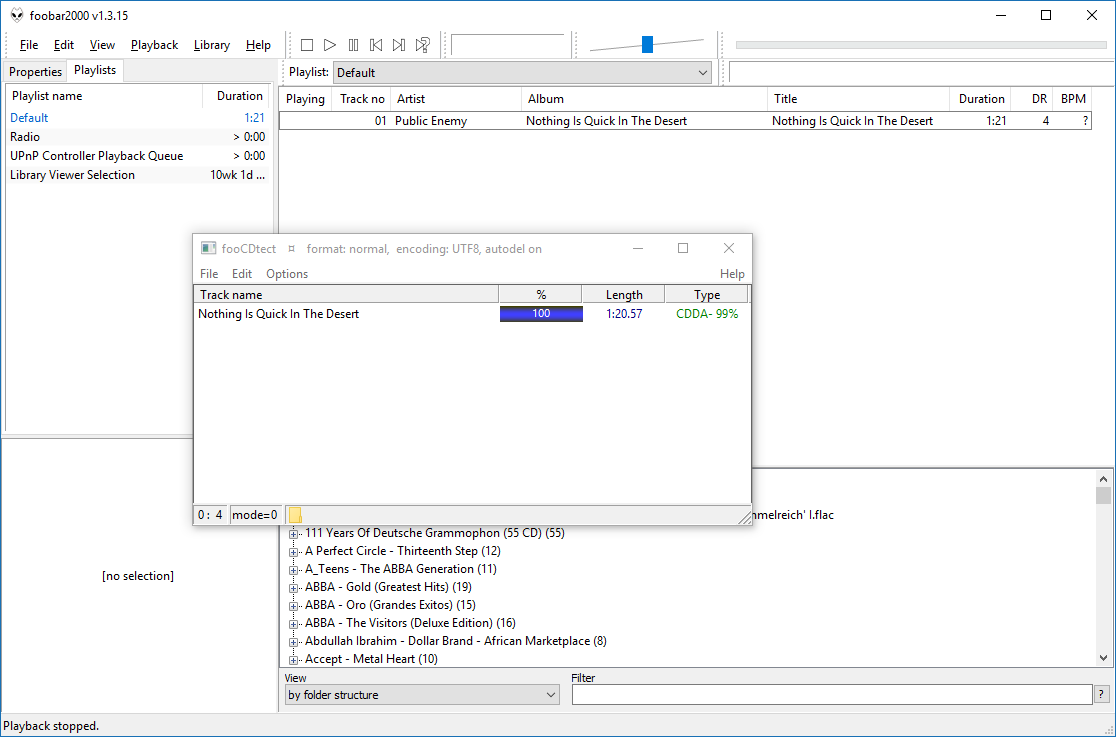Screen dimensions: 1116x737
Task: Click the Playlist name column header
Action: [104, 96]
